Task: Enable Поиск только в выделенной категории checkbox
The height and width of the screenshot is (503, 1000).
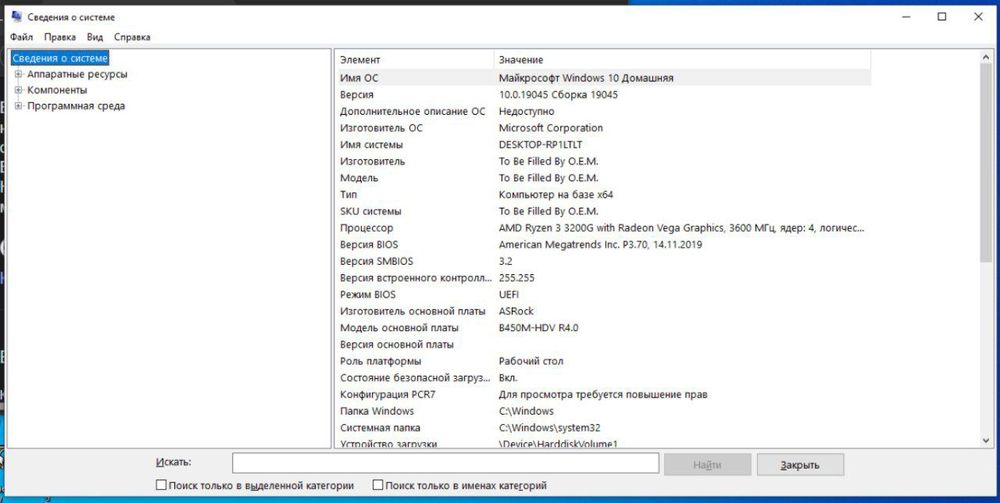Action: point(161,485)
